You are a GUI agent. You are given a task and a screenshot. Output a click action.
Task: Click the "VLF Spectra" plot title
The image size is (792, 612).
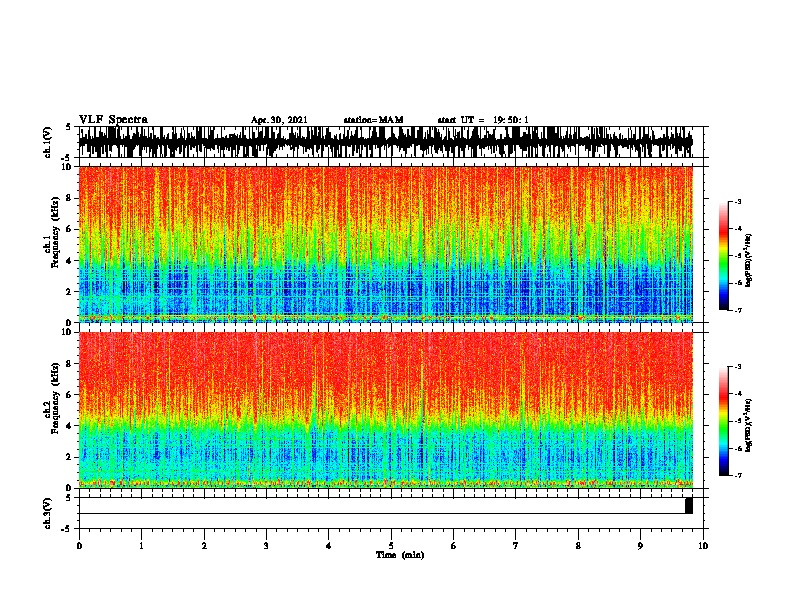click(113, 120)
